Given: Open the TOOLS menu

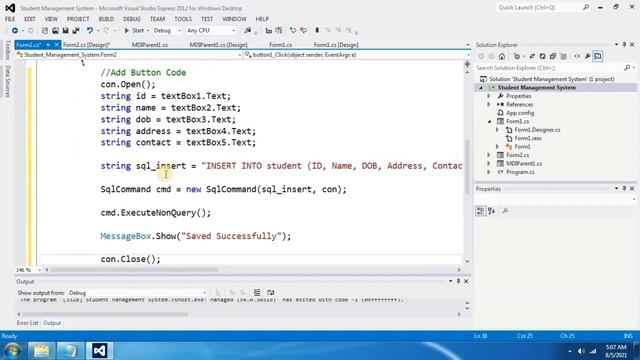Looking at the screenshot, I should (x=183, y=19).
